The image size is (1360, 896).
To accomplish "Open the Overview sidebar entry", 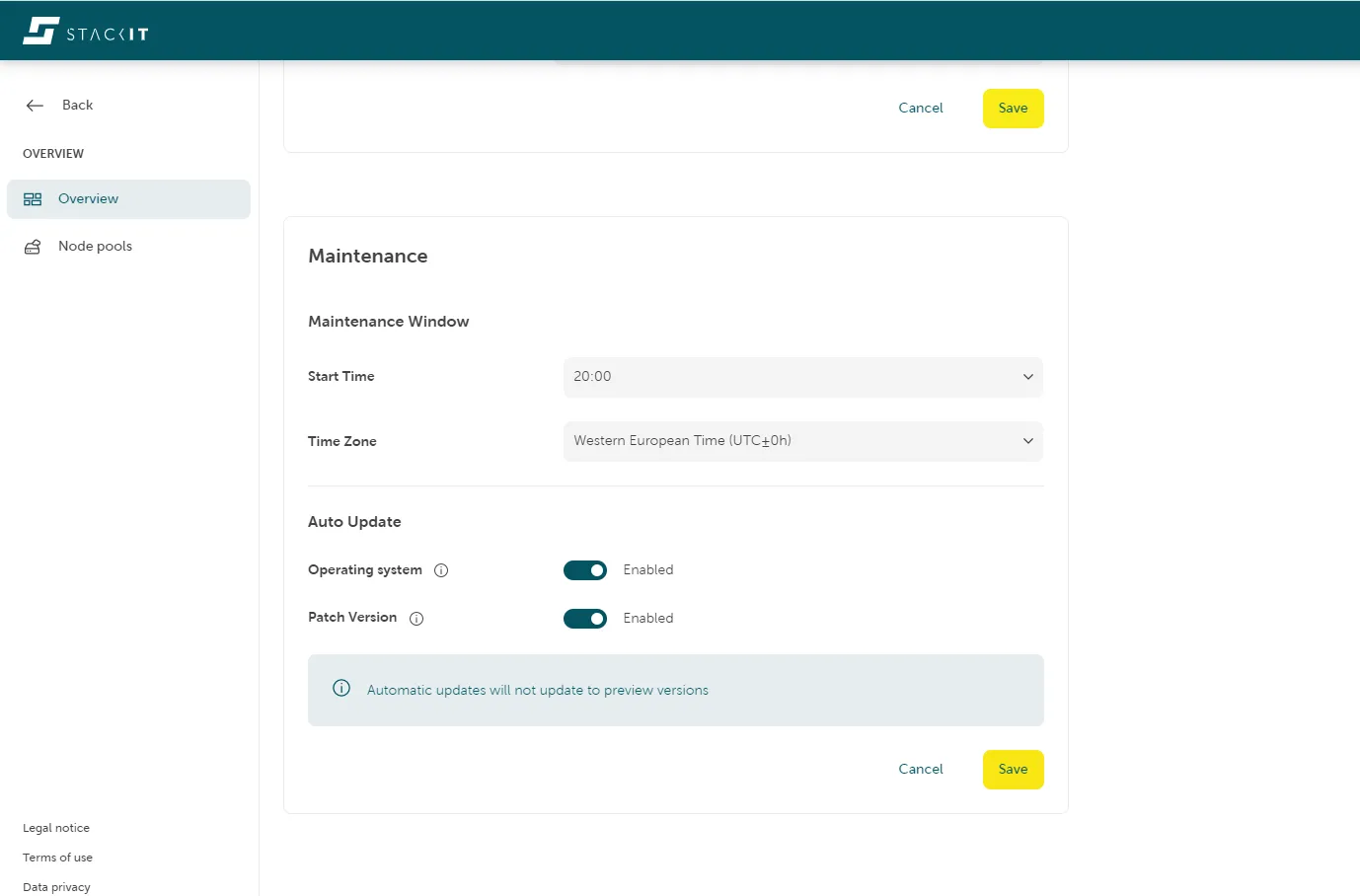I will coord(89,198).
